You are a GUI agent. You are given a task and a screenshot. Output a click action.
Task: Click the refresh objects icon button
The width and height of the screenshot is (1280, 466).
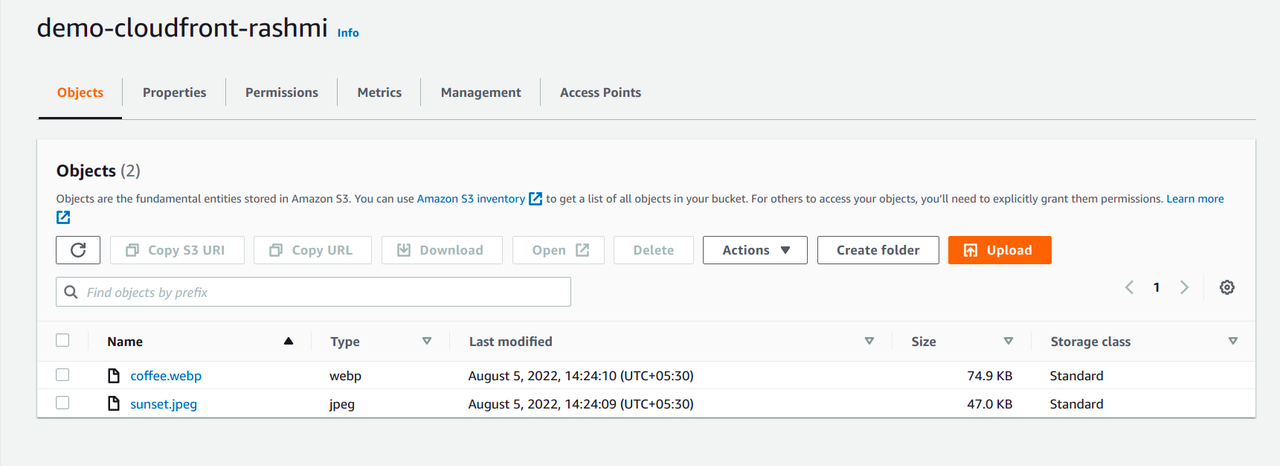pos(78,250)
